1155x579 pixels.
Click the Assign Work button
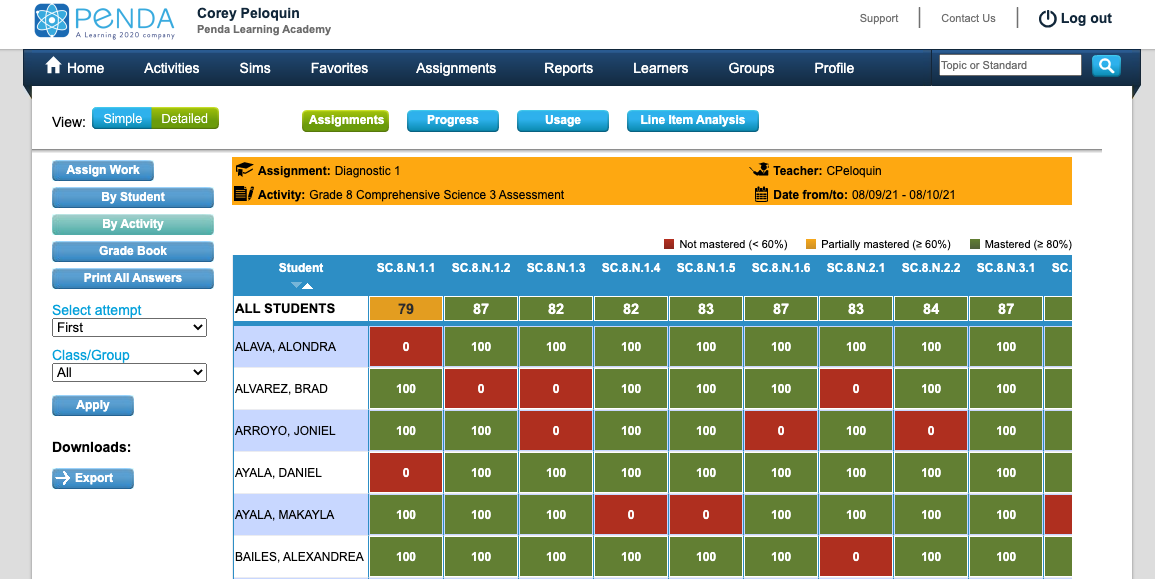[103, 170]
